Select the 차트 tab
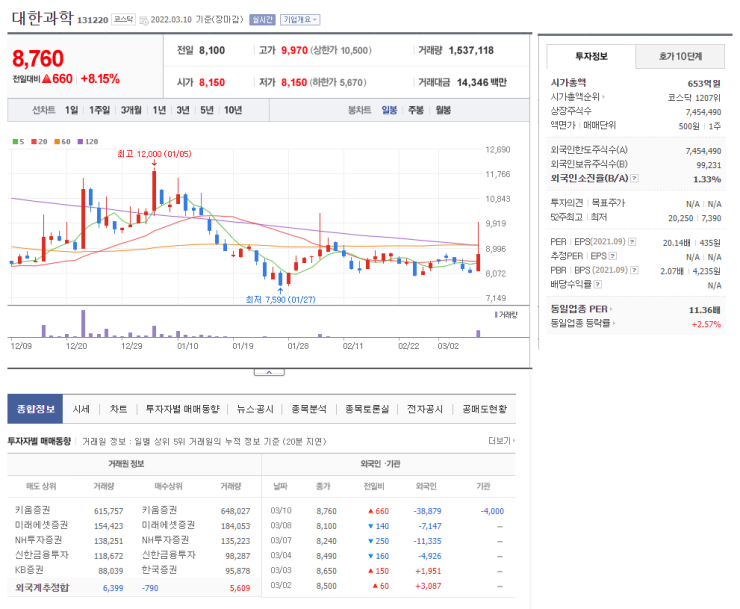The height and width of the screenshot is (609, 740). point(118,409)
